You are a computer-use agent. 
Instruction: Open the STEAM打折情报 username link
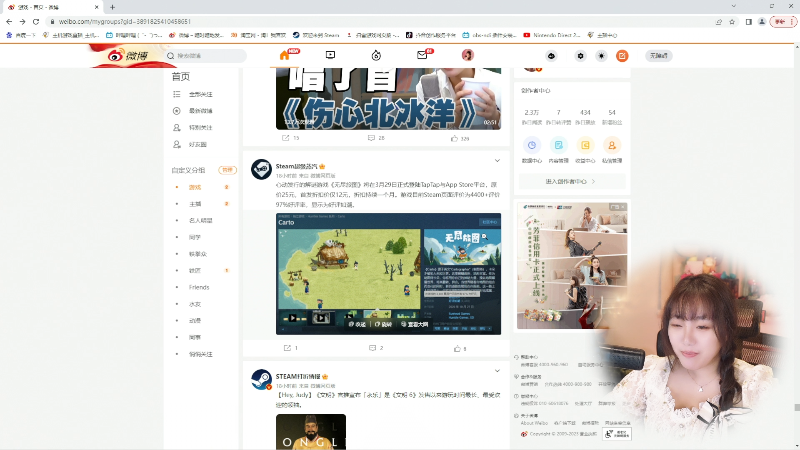(x=298, y=377)
